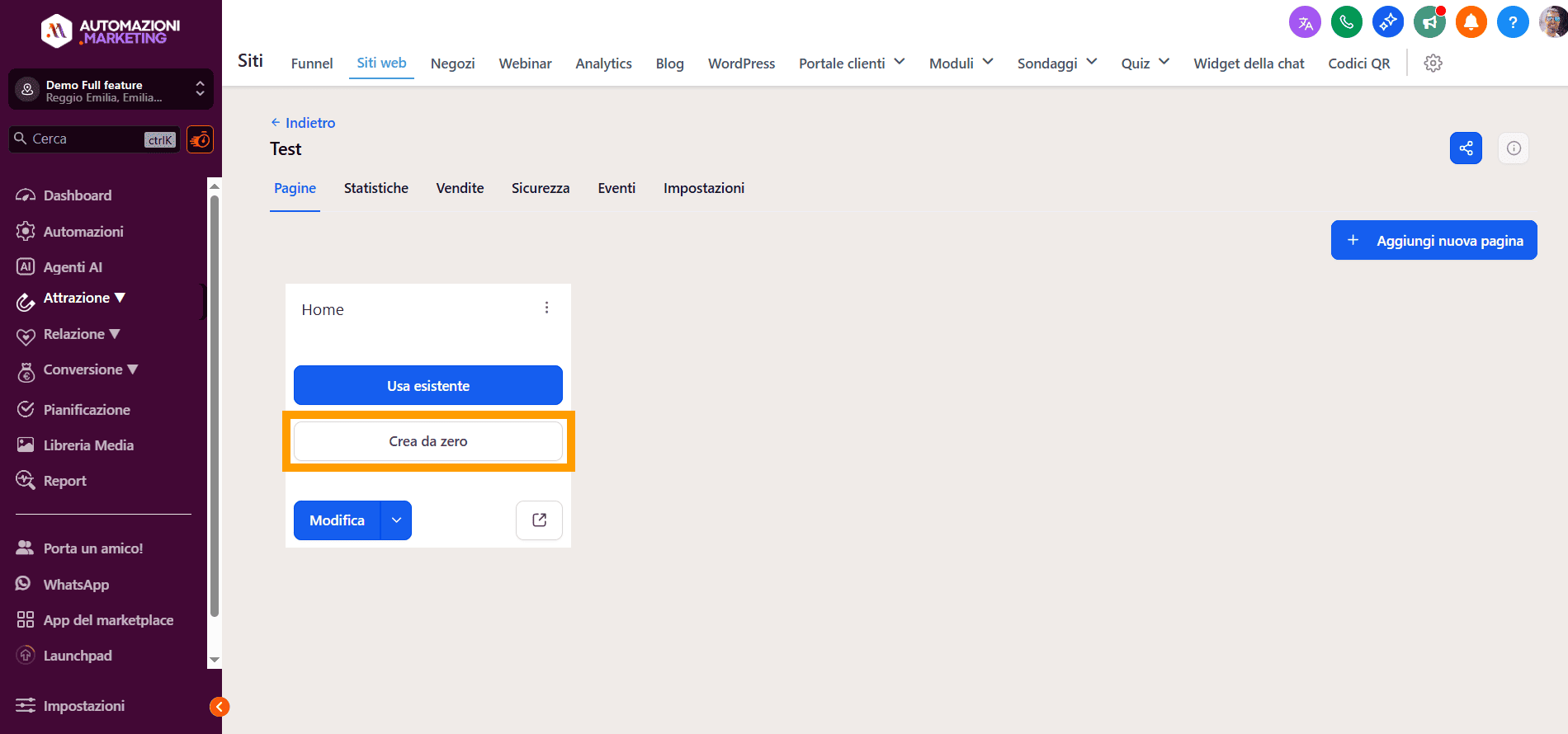Open Launchpad in sidebar
The width and height of the screenshot is (1568, 734).
pos(78,656)
